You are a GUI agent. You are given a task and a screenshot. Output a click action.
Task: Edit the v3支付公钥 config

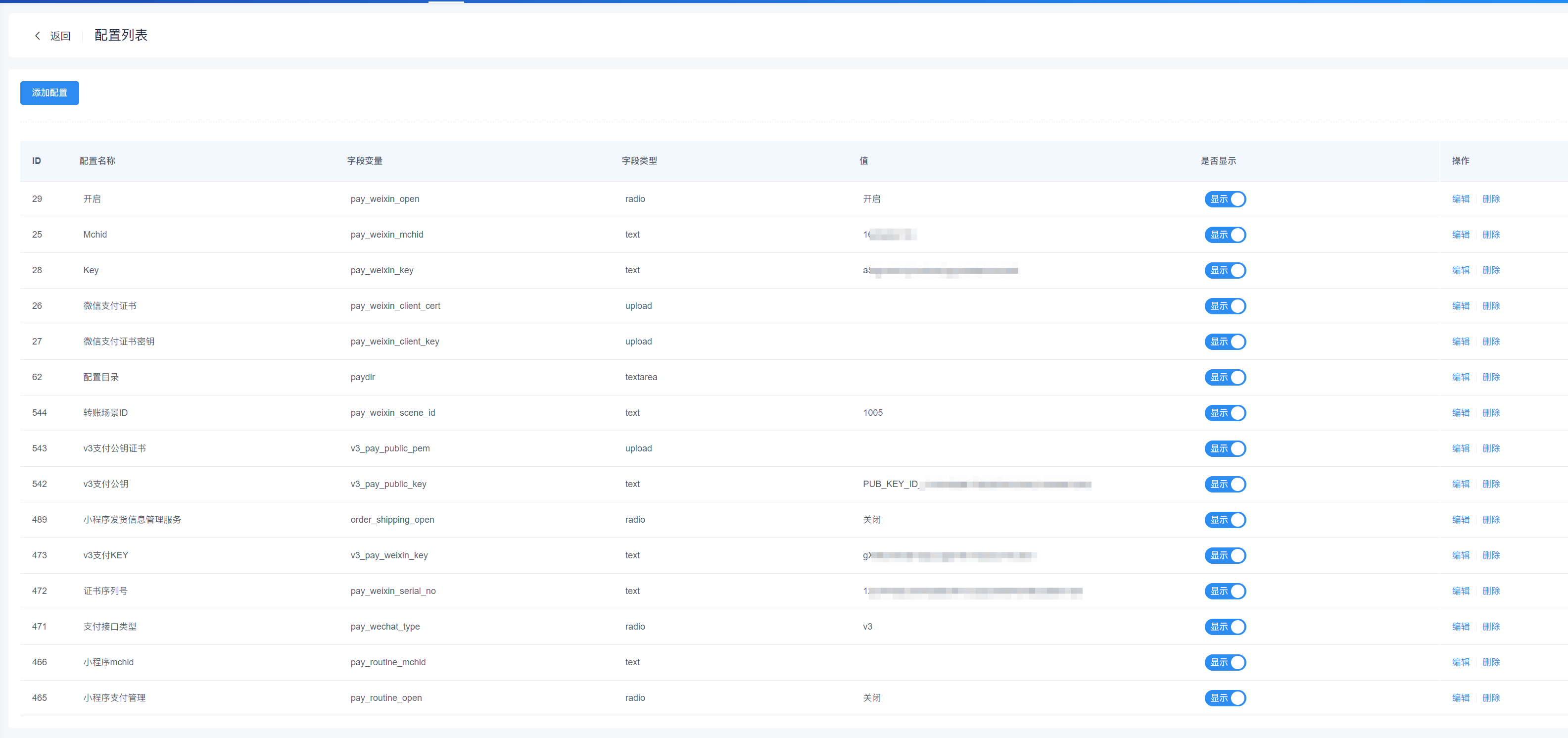[1460, 484]
